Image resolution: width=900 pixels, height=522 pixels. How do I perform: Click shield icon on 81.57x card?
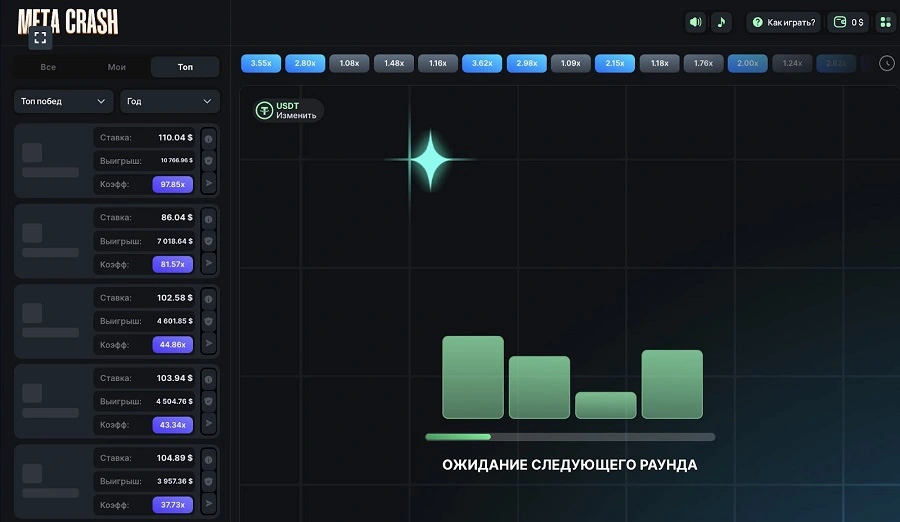point(208,241)
